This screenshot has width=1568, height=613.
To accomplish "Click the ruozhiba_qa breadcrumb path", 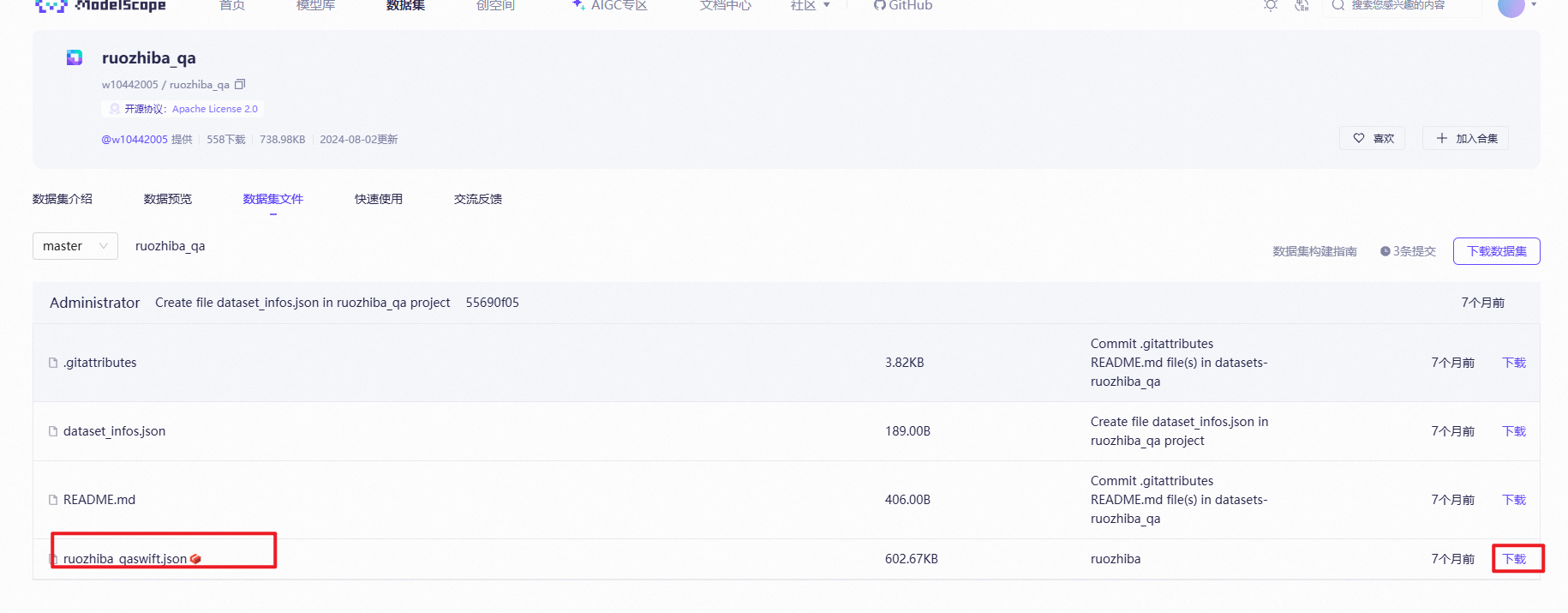I will click(171, 246).
